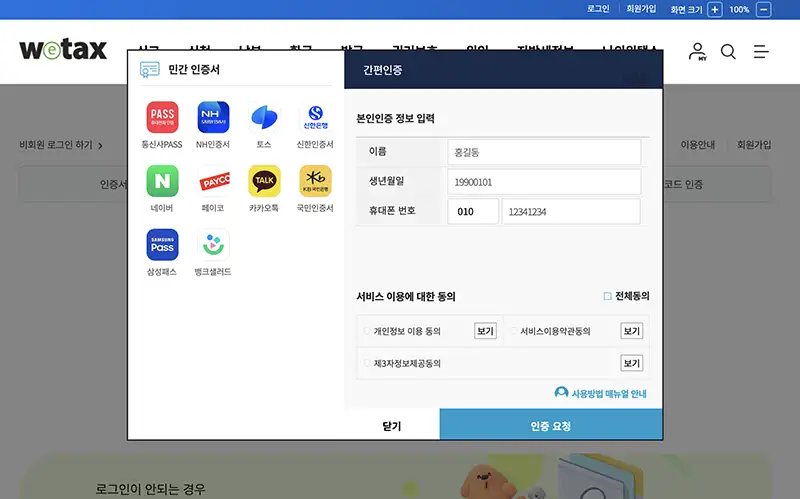Image resolution: width=800 pixels, height=499 pixels.
Task: Open 이용안내 on the background page
Action: 697,145
